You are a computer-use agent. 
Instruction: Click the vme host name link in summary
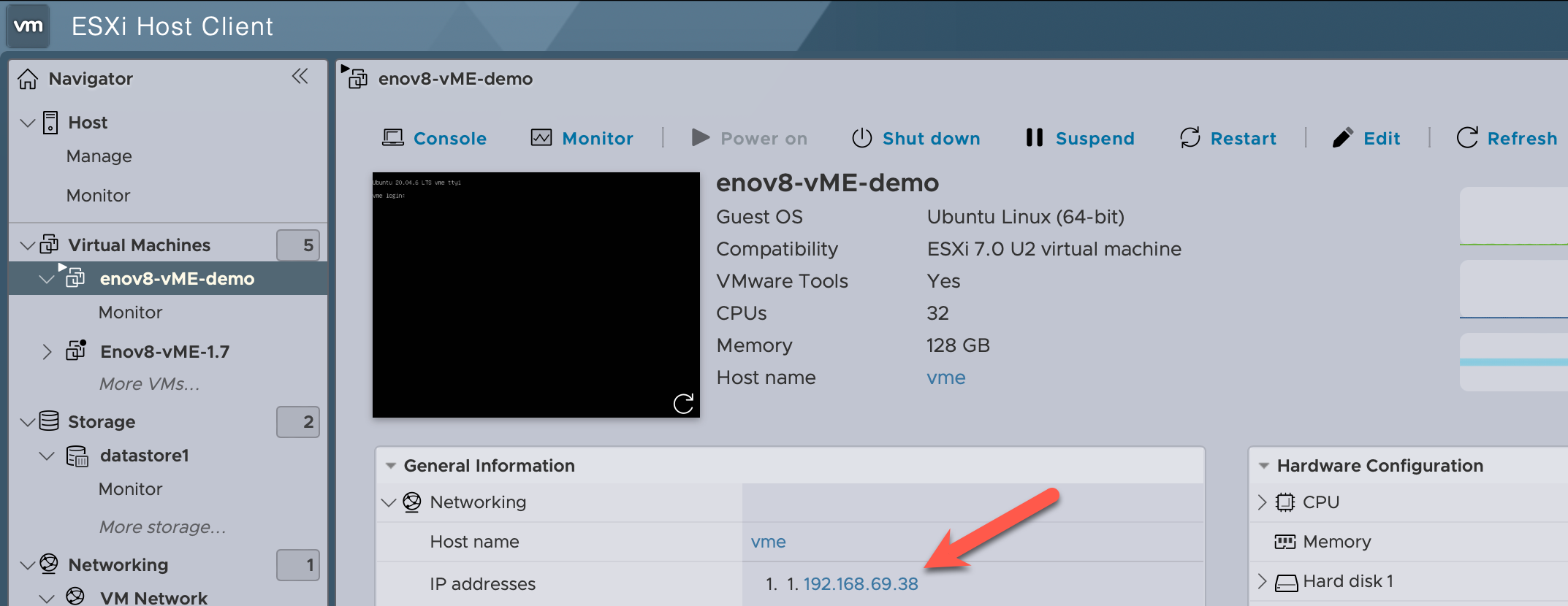[x=946, y=377]
